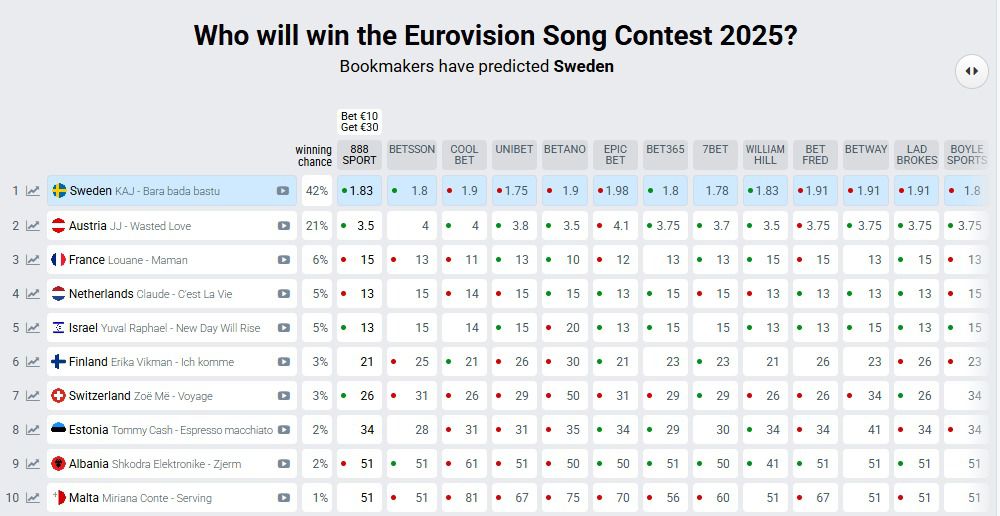Open the Austria JJ Wasted Love link
This screenshot has width=1000, height=516.
(x=129, y=226)
